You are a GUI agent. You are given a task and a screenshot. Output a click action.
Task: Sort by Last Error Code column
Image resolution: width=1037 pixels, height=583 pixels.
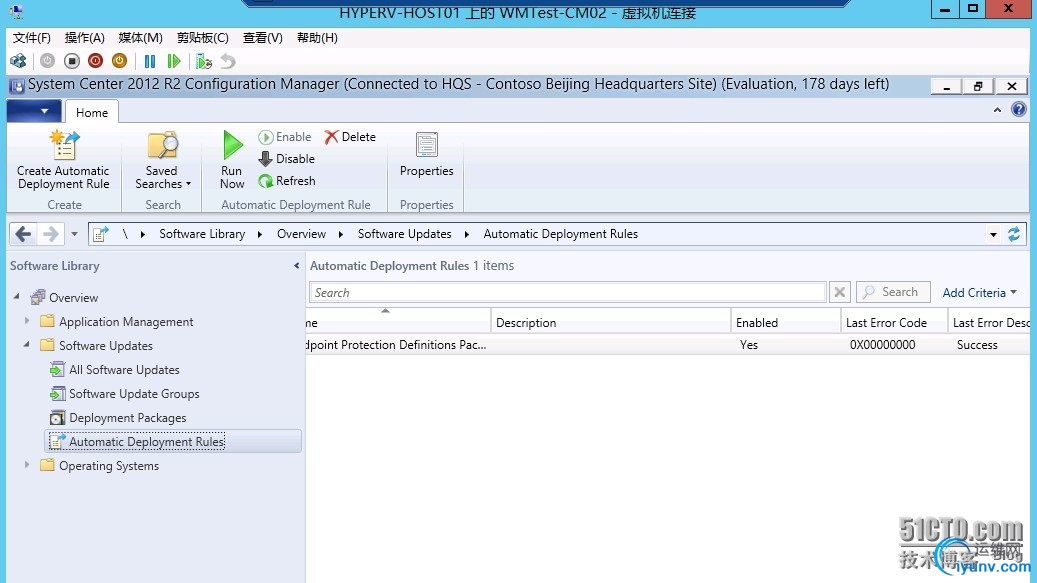tap(893, 323)
